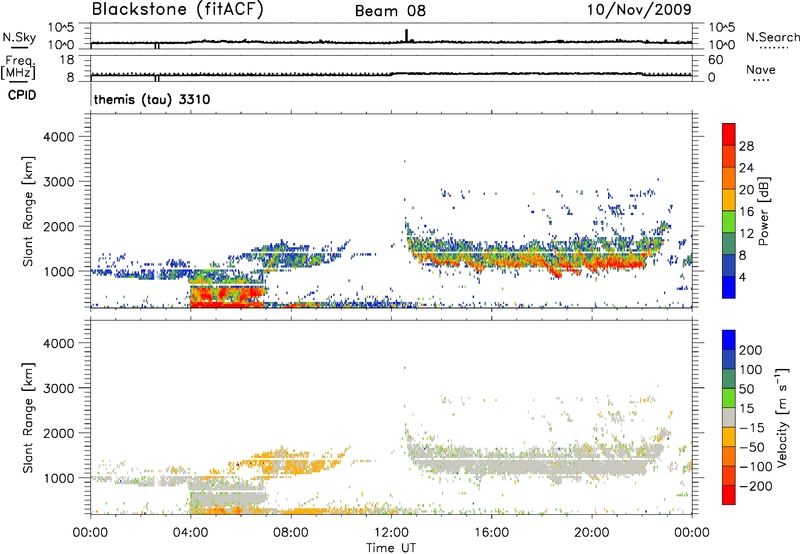Click the "Freq. [MHz]" axis label

pos(18,67)
